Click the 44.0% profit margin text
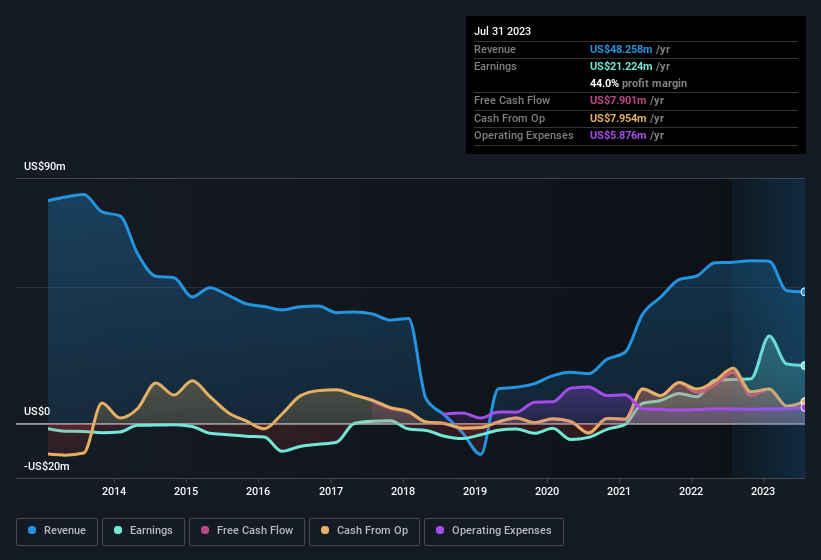This screenshot has width=821, height=560. [638, 83]
